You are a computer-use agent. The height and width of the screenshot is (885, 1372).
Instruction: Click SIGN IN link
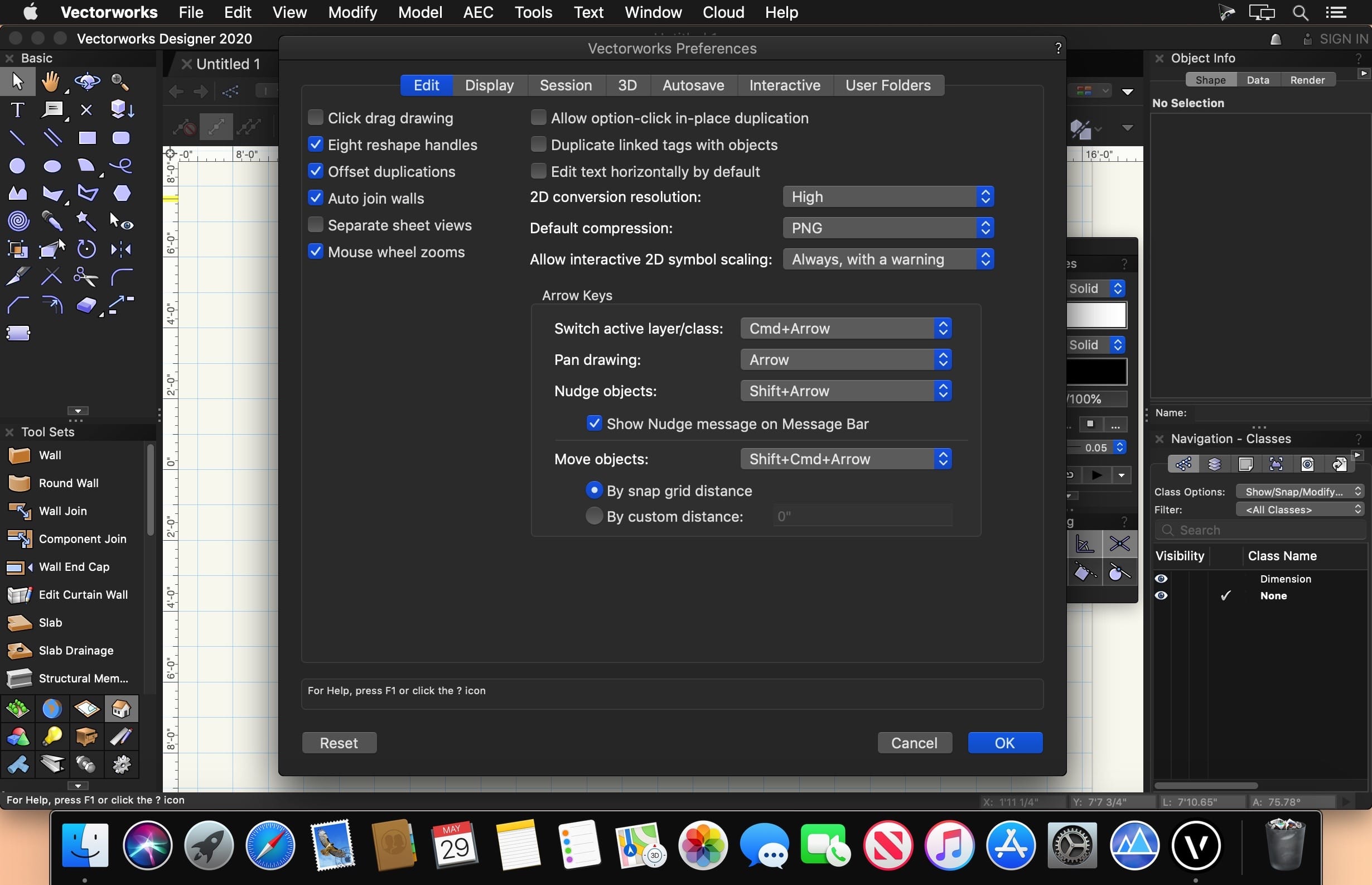pos(1344,39)
